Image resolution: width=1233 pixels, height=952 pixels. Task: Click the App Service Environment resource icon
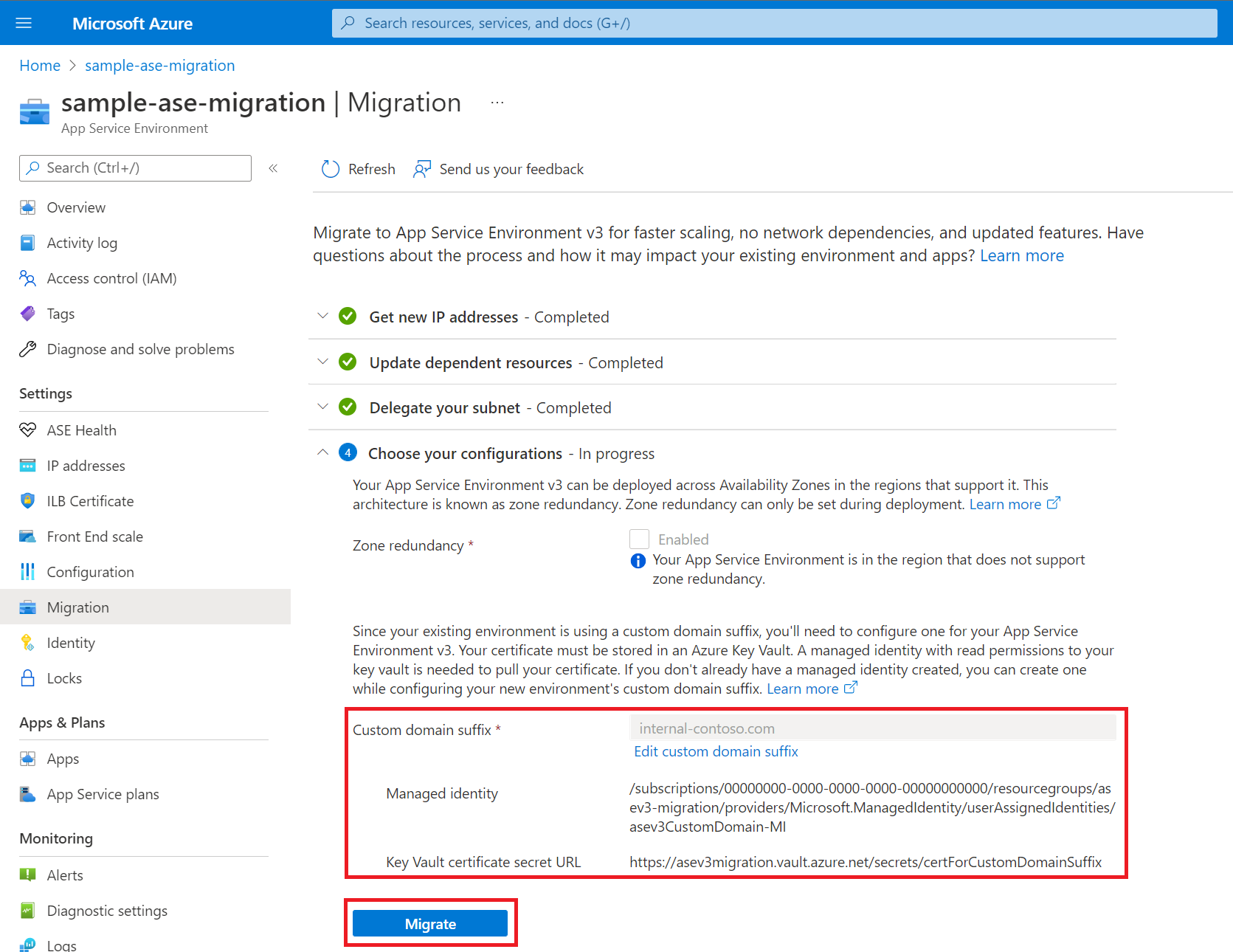(34, 111)
